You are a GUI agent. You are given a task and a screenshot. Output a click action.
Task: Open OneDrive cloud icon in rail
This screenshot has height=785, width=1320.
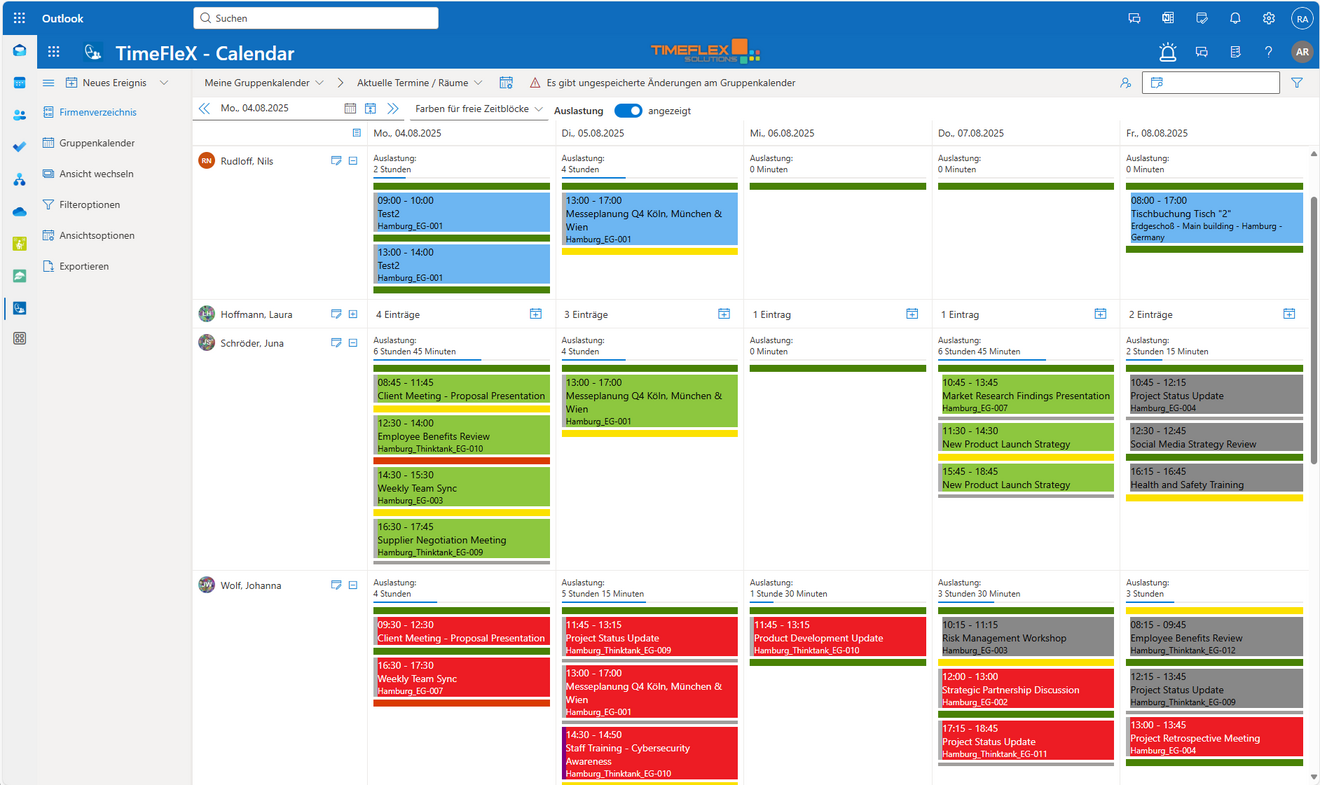(19, 212)
